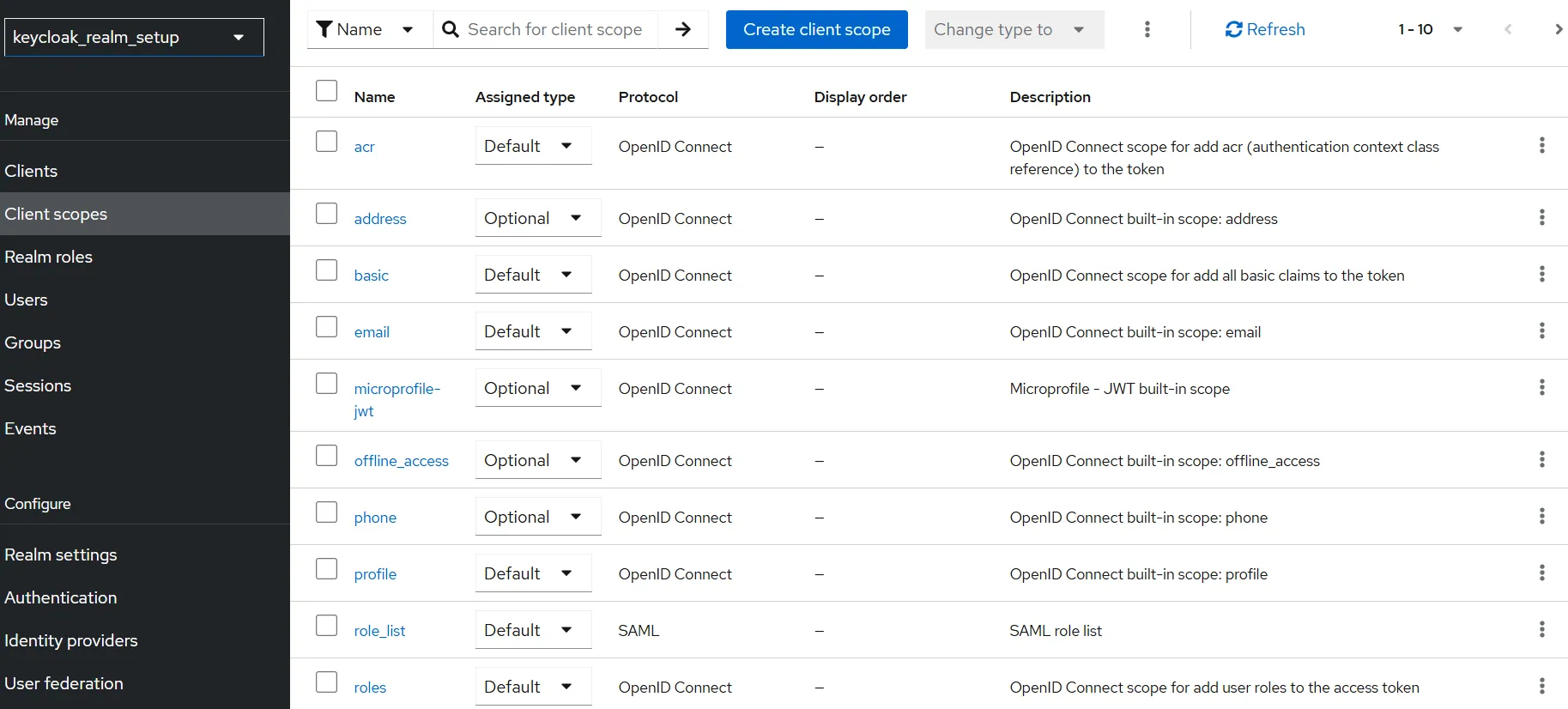Change assigned type for profile scope
This screenshot has height=709, width=1568.
[533, 573]
